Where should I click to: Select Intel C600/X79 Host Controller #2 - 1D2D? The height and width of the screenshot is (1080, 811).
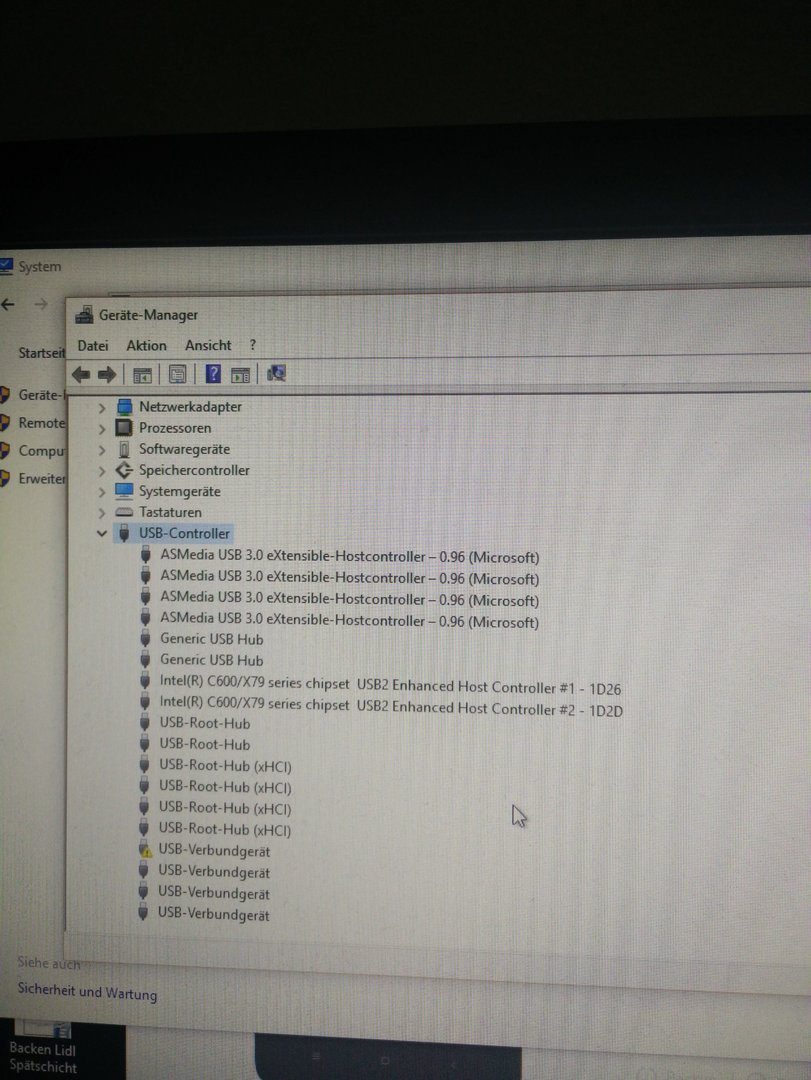click(x=391, y=706)
